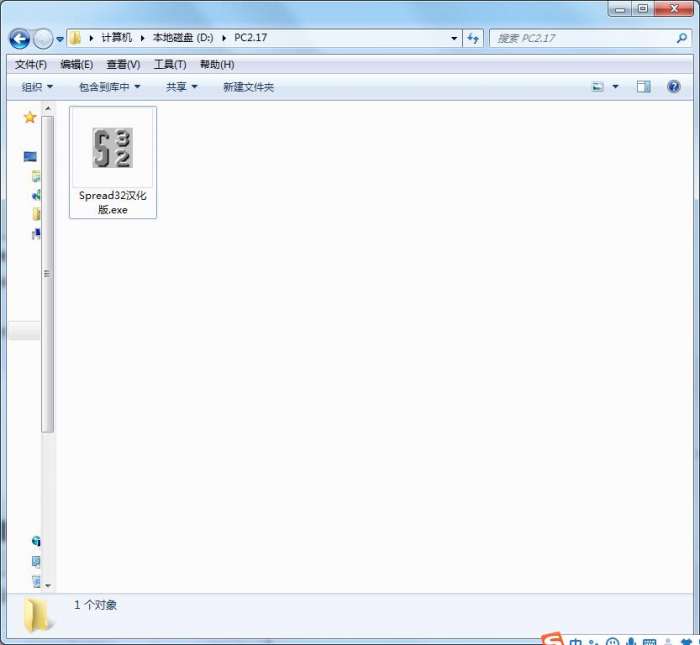The width and height of the screenshot is (700, 645).
Task: Select the Spread32汉化版.exe file icon
Action: [112, 148]
